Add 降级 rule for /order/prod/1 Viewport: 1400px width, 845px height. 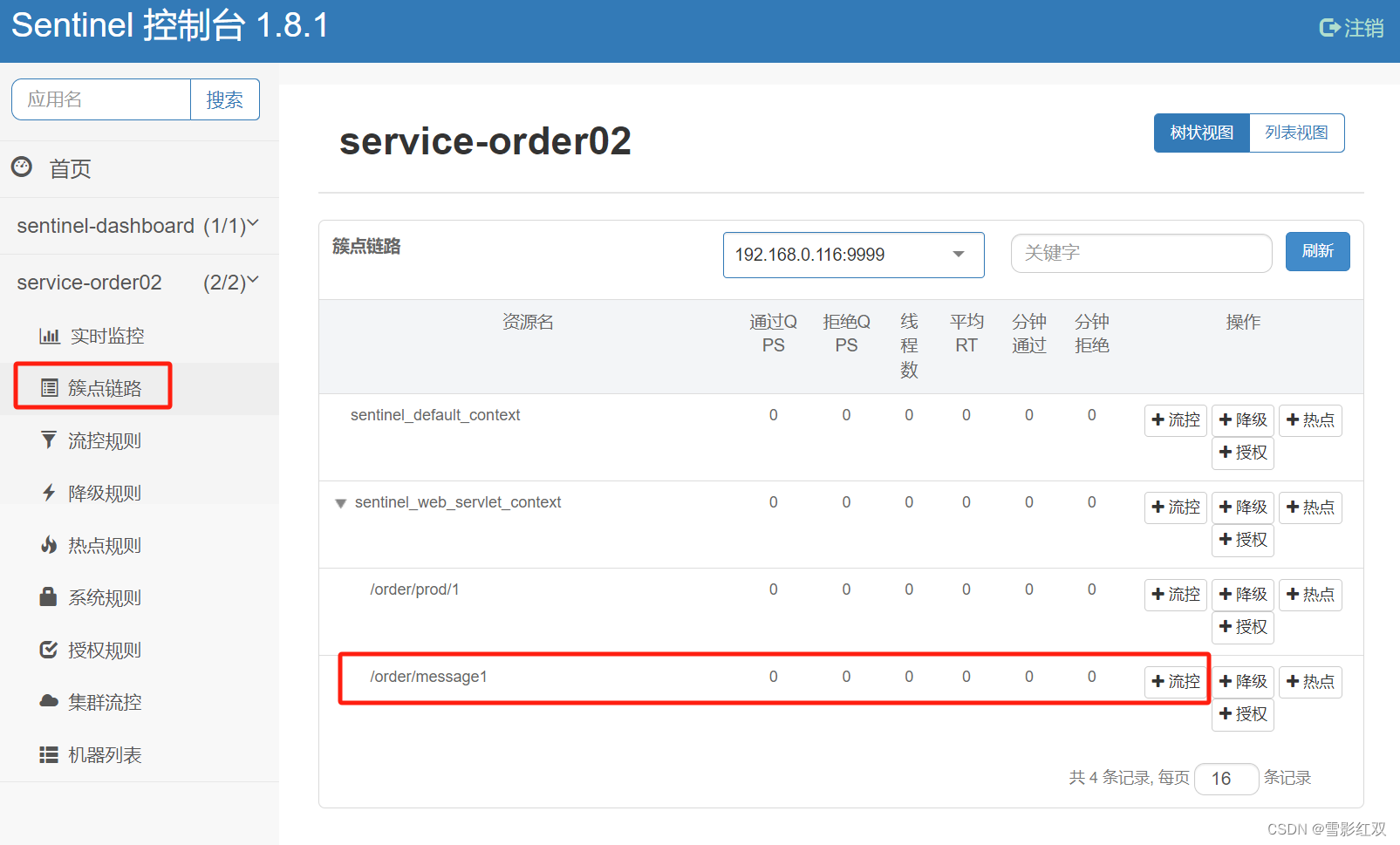(1242, 595)
